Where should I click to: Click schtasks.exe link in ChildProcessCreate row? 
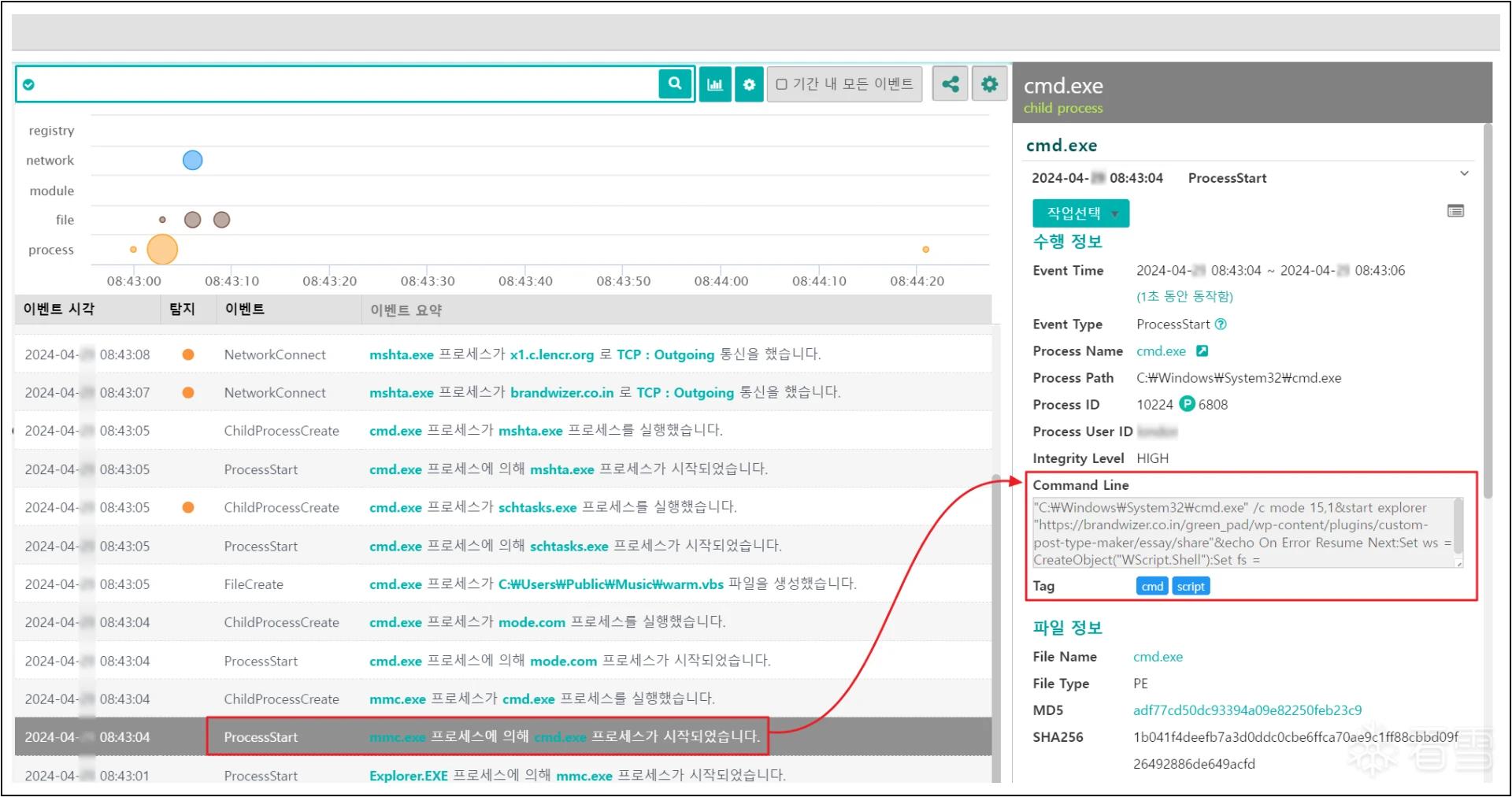[537, 507]
